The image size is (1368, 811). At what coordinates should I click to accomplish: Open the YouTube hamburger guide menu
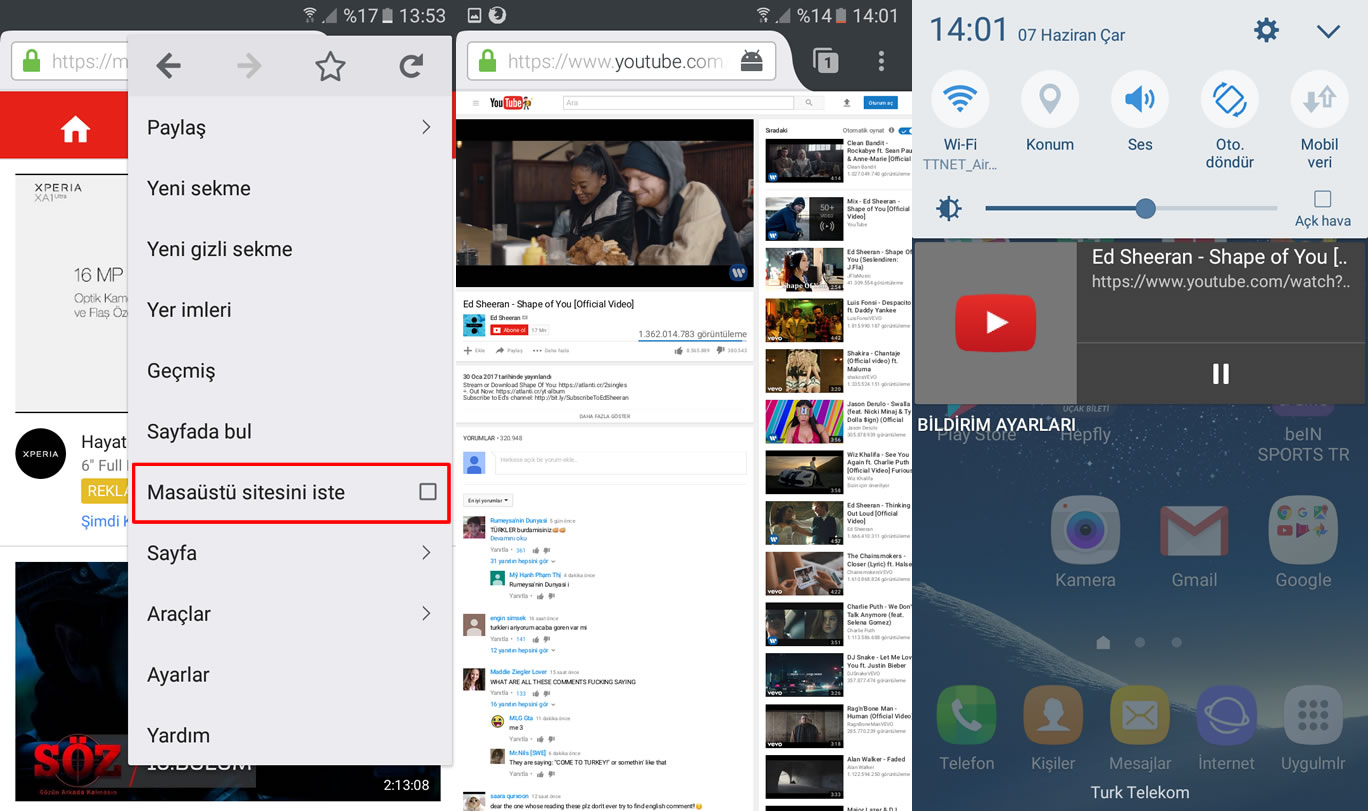pyautogui.click(x=475, y=103)
